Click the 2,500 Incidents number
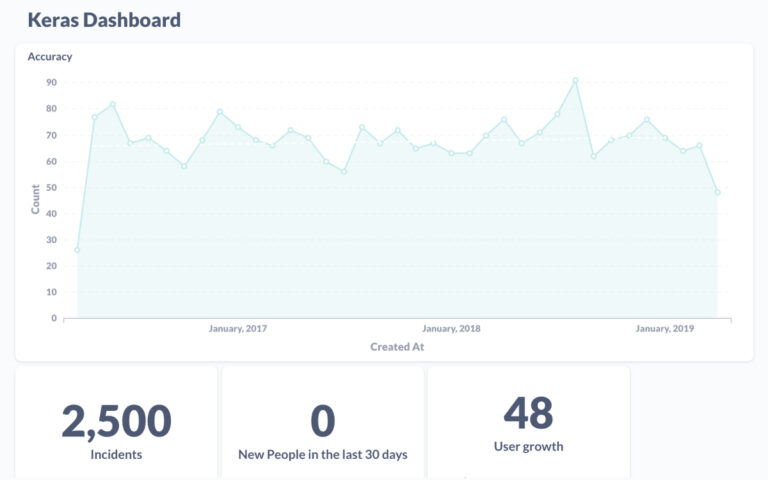This screenshot has width=768, height=480. point(117,421)
